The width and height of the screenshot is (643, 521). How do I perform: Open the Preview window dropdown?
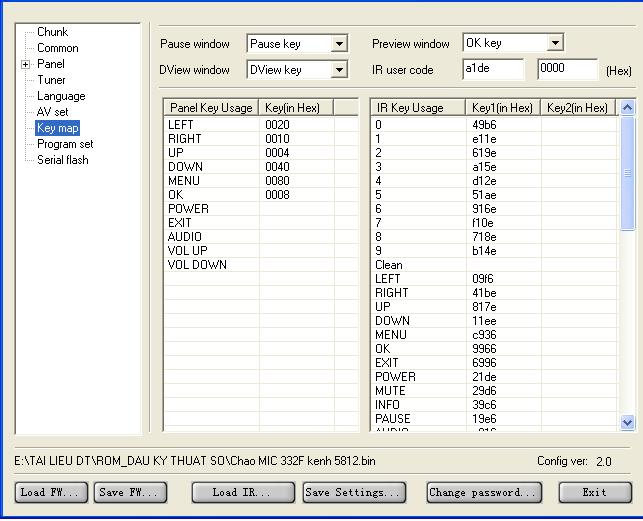pyautogui.click(x=555, y=43)
